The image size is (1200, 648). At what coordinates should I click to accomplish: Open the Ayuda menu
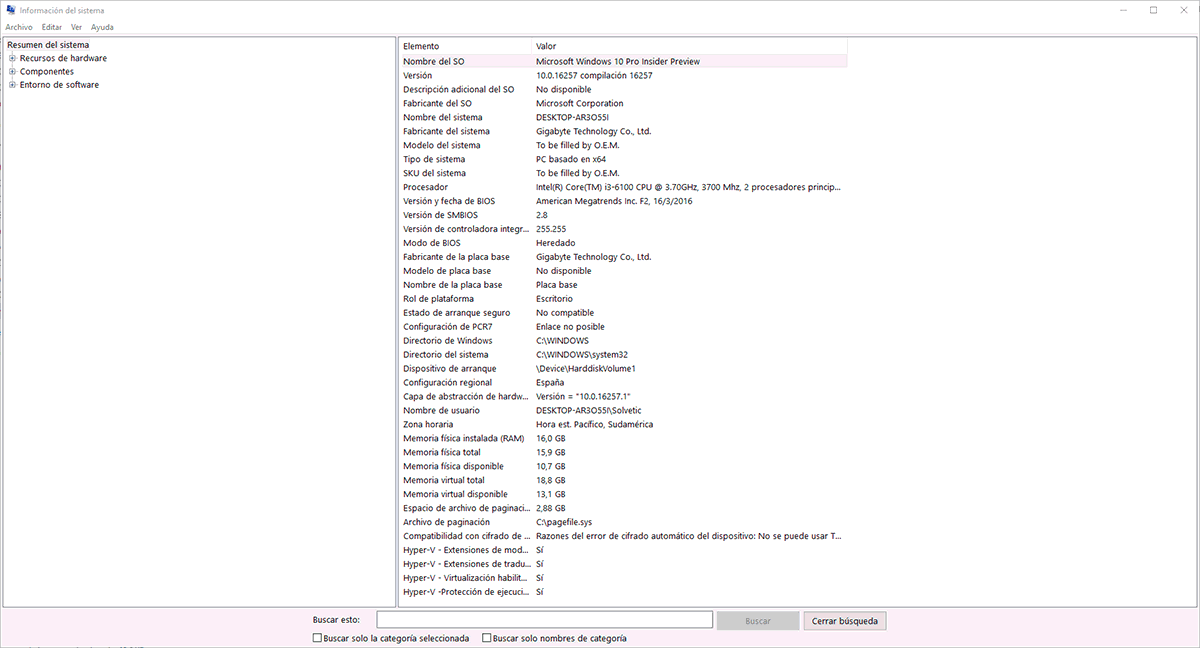coord(102,27)
